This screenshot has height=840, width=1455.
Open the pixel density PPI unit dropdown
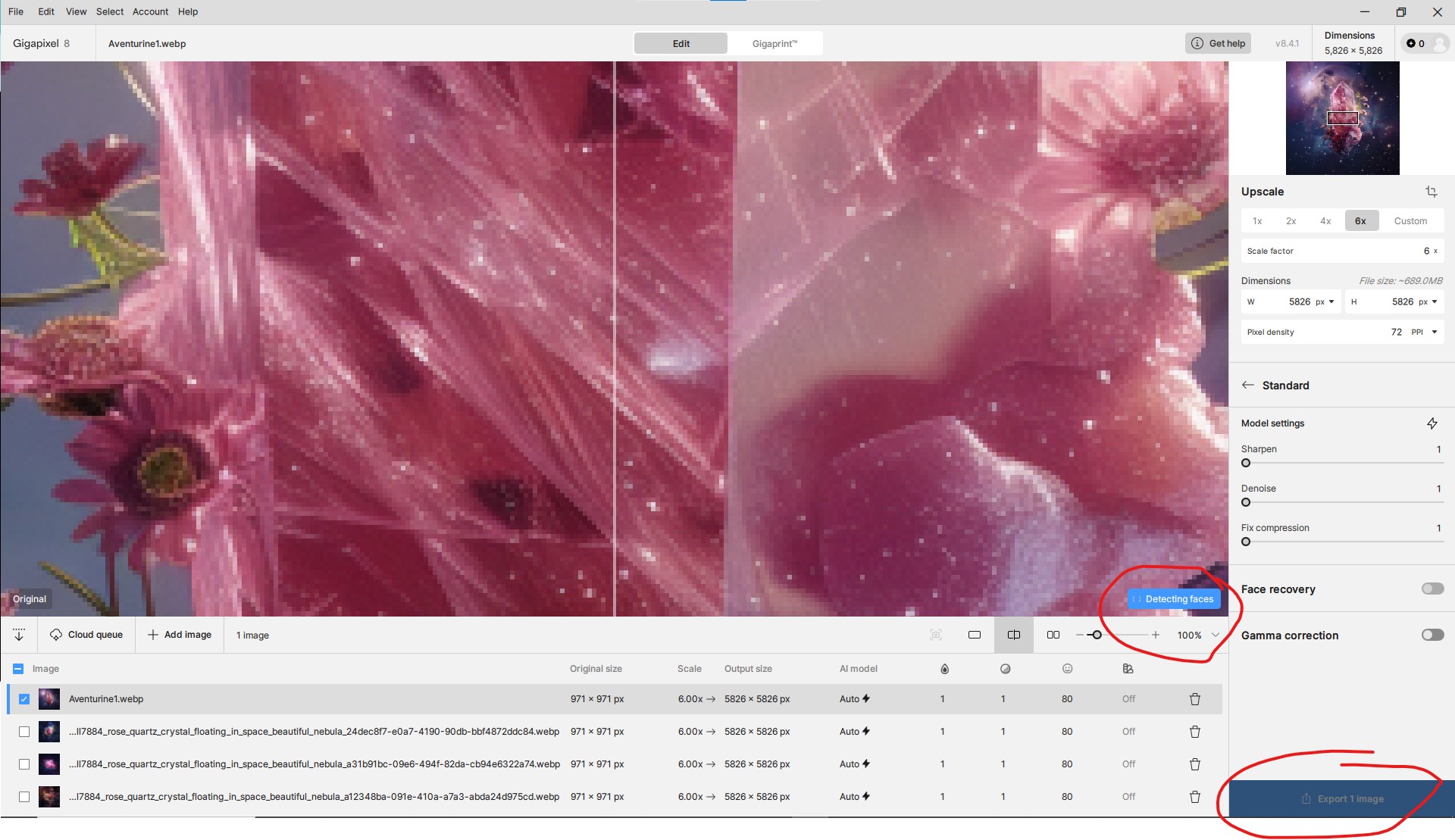pyautogui.click(x=1434, y=332)
